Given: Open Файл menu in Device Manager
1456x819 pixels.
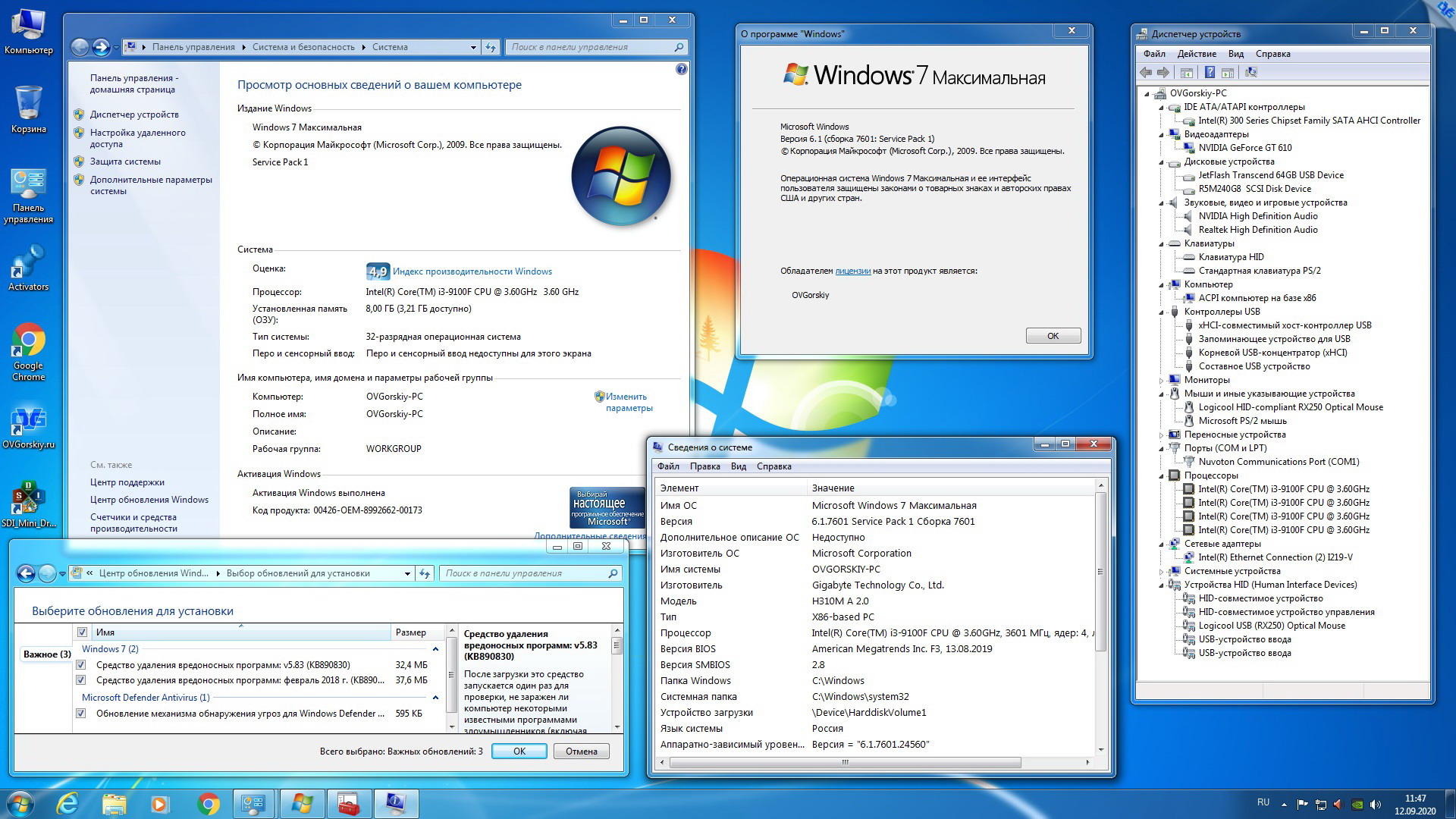Looking at the screenshot, I should (1154, 54).
